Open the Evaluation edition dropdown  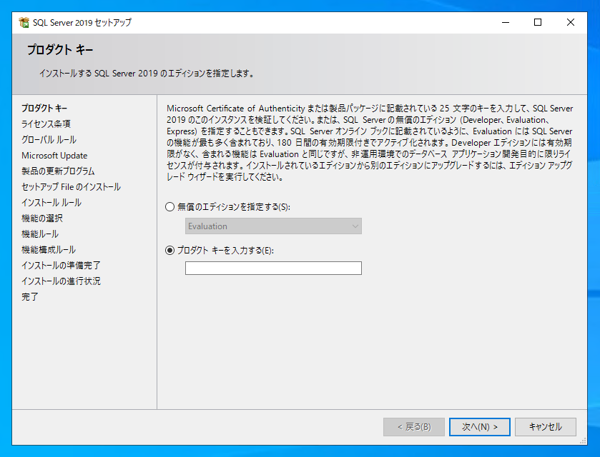click(x=273, y=226)
